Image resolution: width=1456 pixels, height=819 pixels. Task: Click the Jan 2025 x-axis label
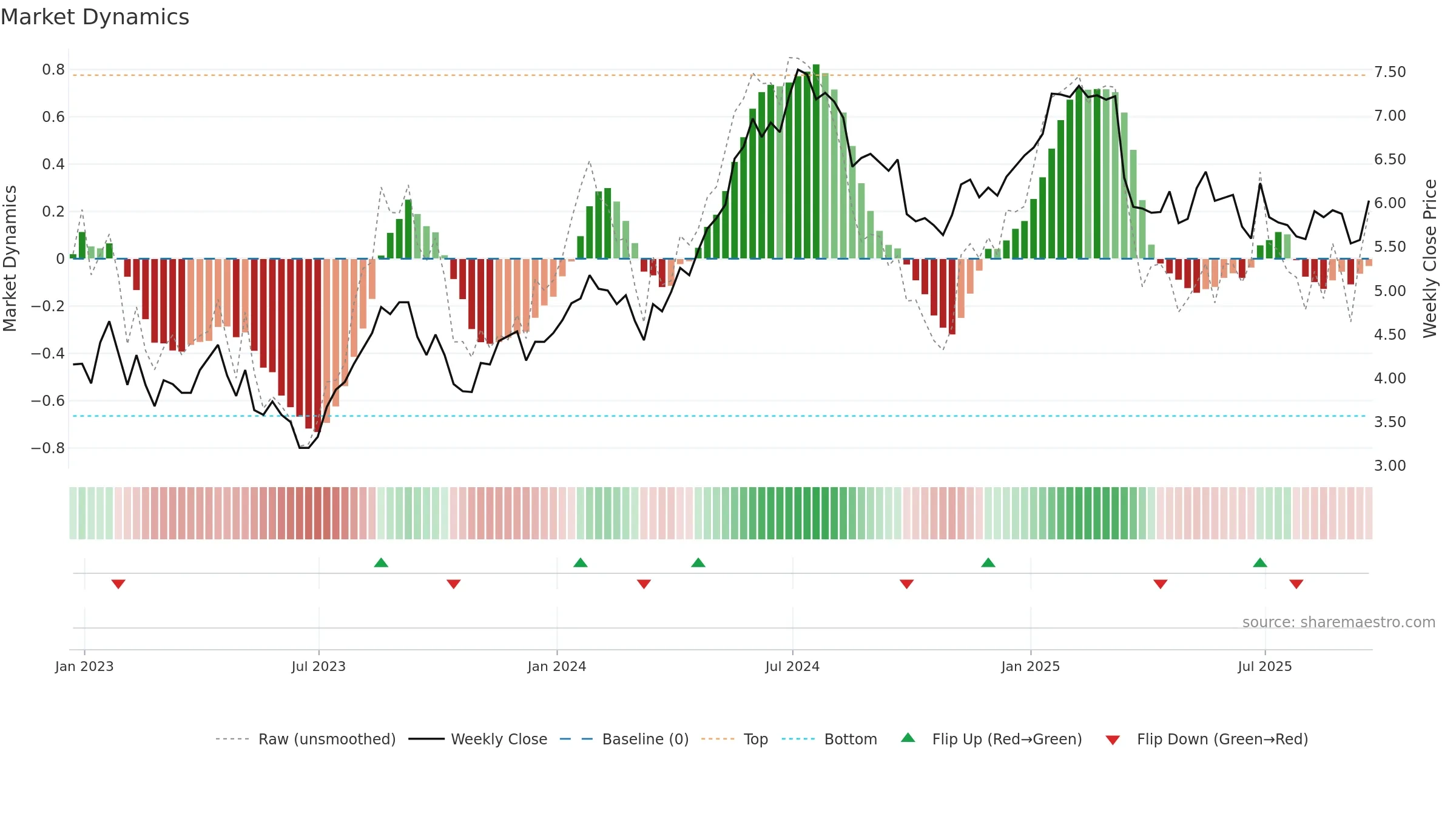tap(1031, 666)
